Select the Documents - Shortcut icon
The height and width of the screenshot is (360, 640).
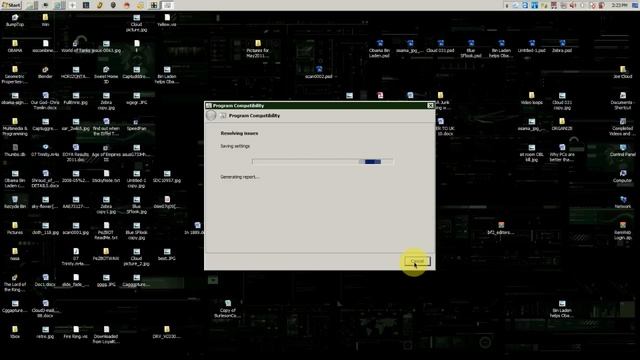[x=622, y=101]
